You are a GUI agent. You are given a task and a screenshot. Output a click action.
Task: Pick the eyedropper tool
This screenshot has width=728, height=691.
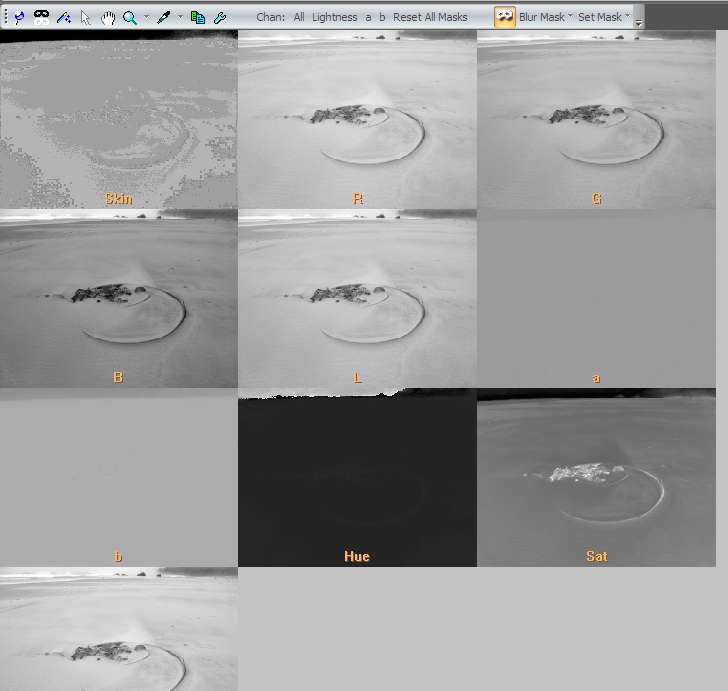pos(164,18)
